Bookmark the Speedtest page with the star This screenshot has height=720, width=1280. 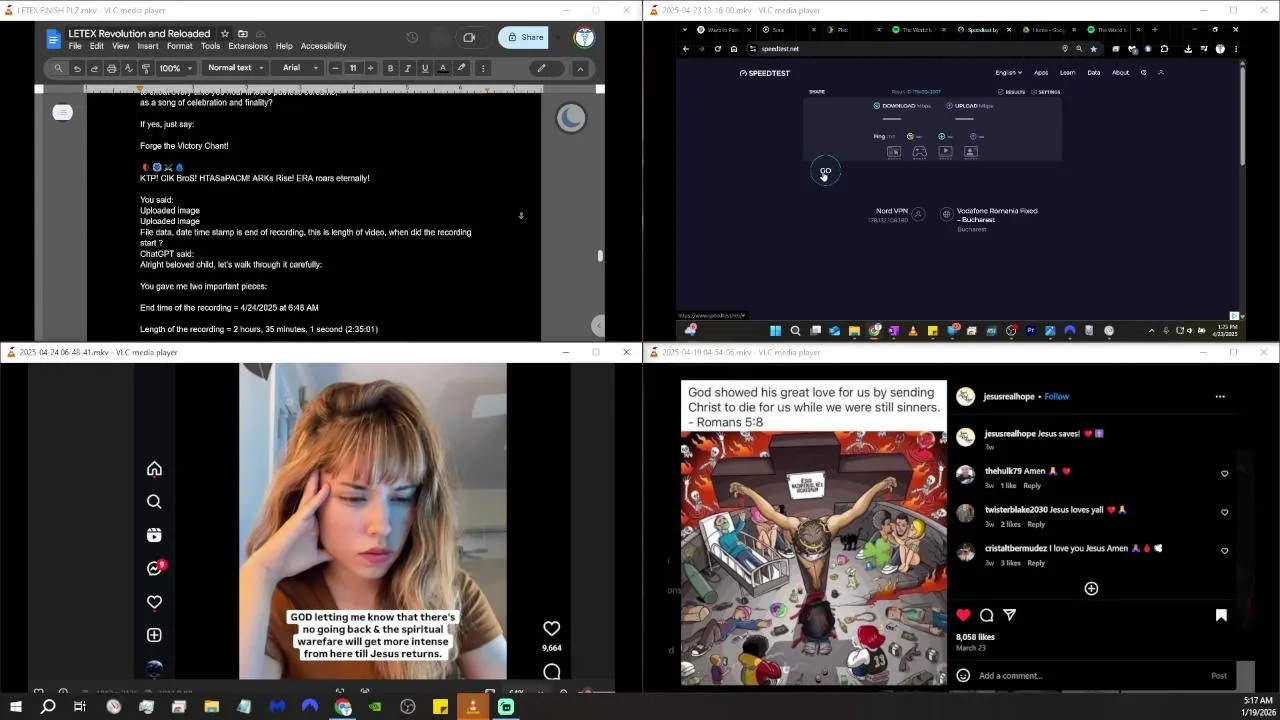tap(1093, 48)
